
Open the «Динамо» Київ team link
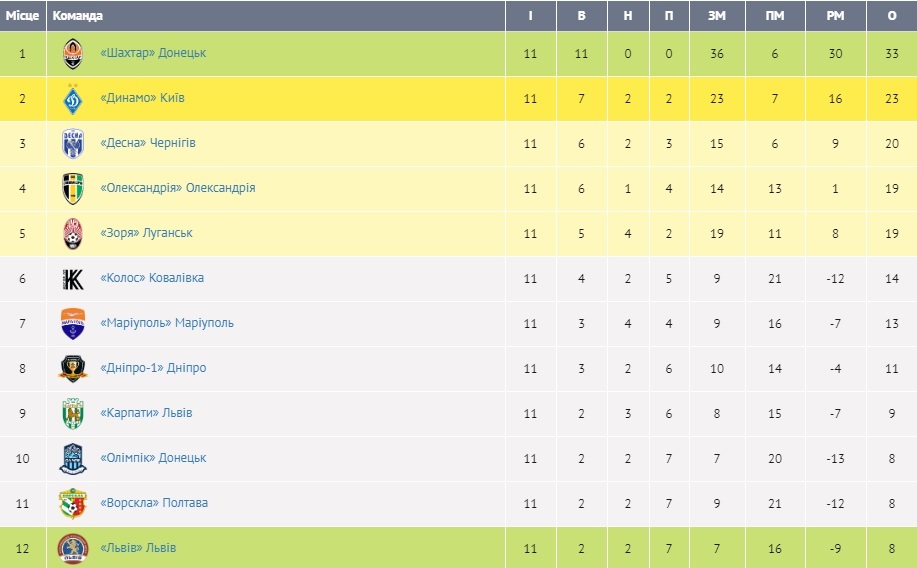coord(142,98)
